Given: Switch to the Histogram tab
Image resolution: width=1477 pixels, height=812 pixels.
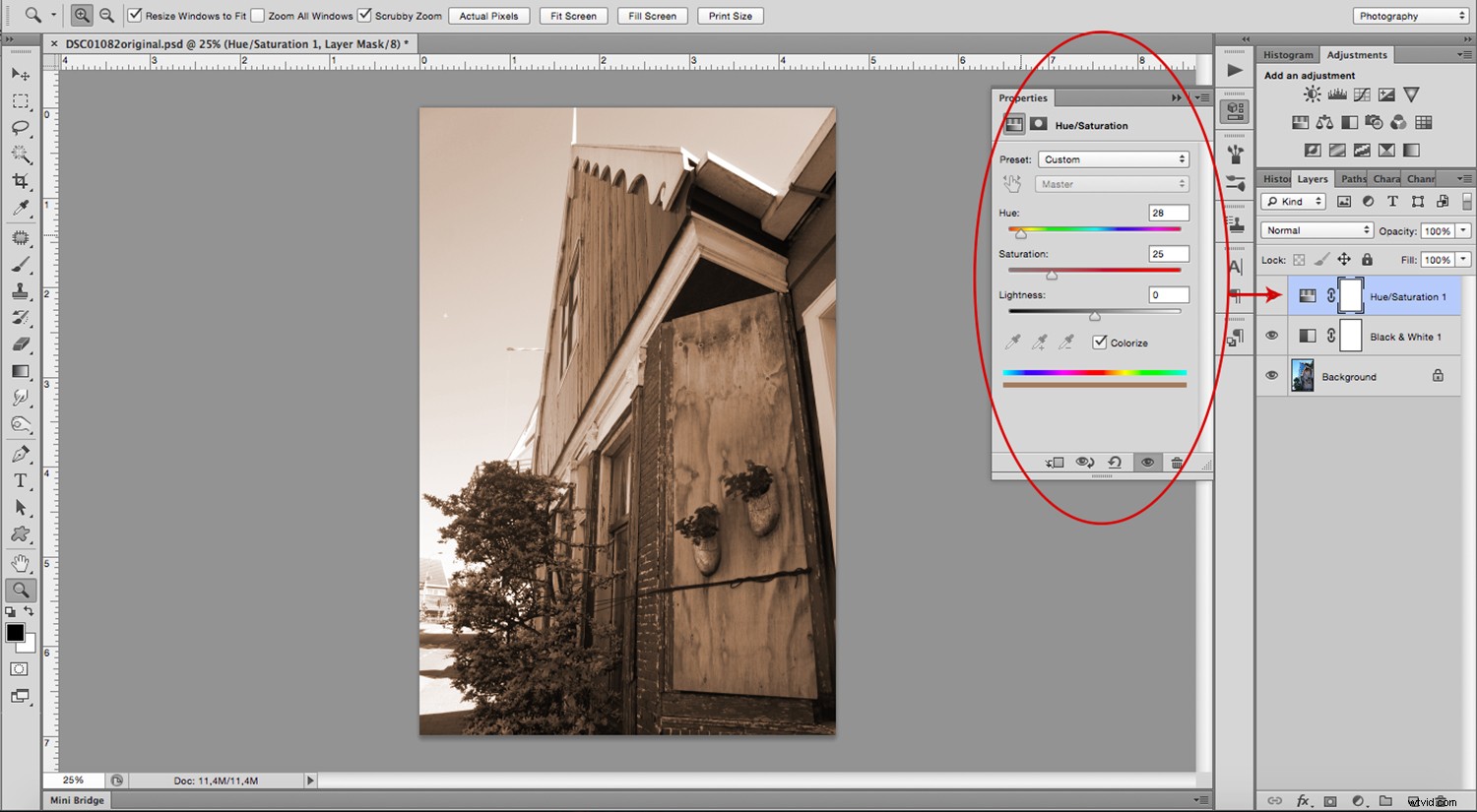Looking at the screenshot, I should 1288,54.
